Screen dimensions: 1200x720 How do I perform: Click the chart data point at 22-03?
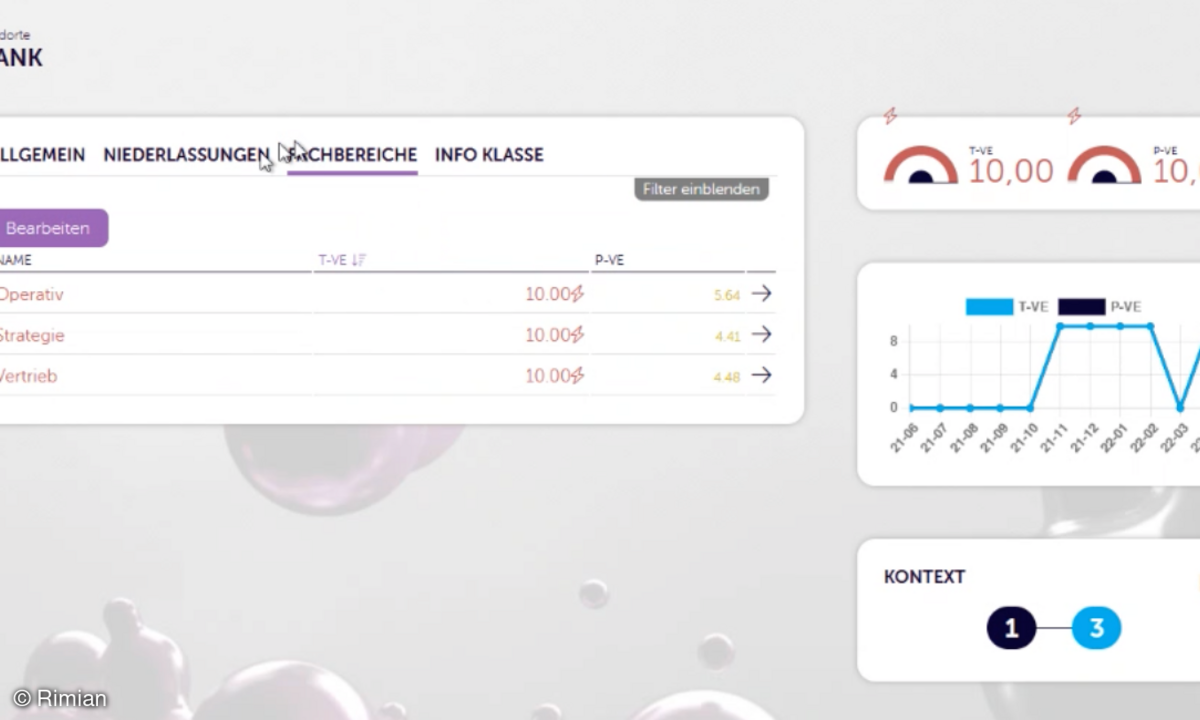pos(1180,408)
